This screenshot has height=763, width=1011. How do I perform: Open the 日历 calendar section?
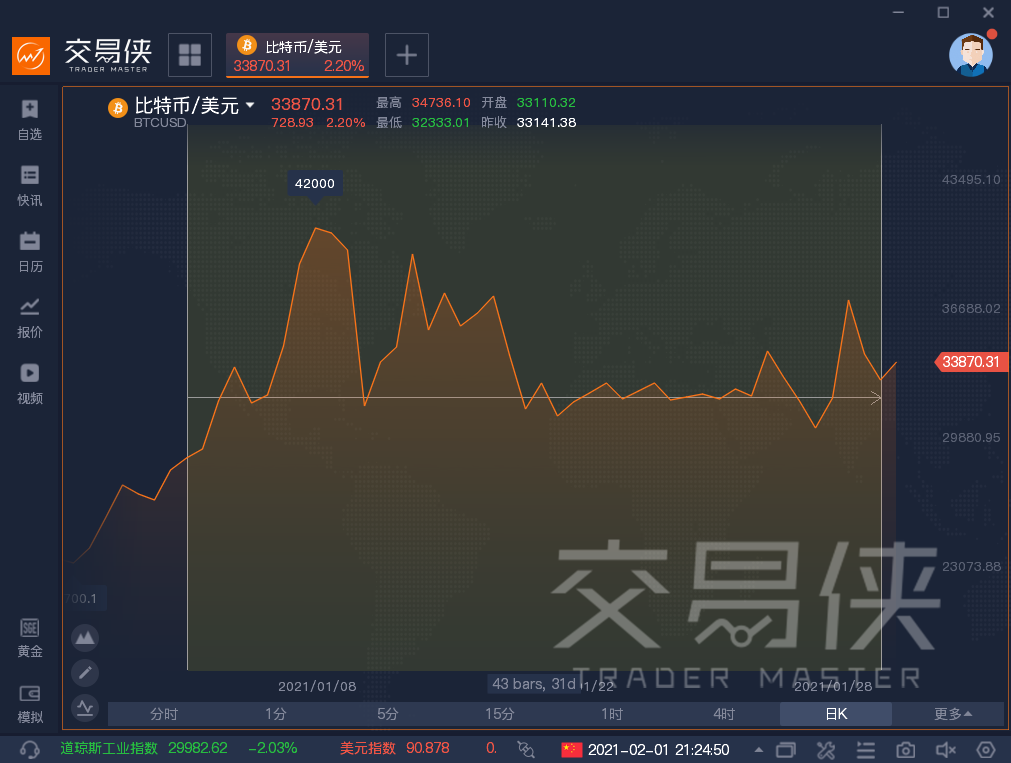(x=30, y=252)
